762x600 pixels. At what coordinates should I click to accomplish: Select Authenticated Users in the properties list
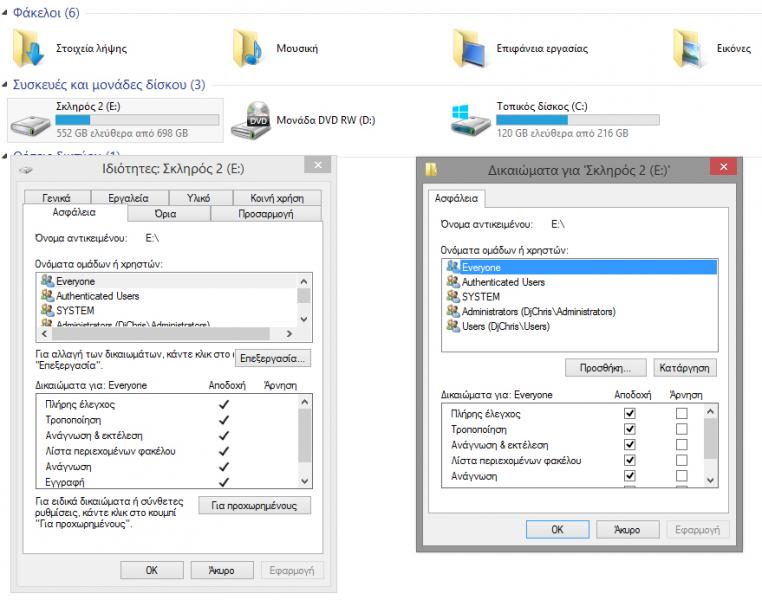coord(97,296)
